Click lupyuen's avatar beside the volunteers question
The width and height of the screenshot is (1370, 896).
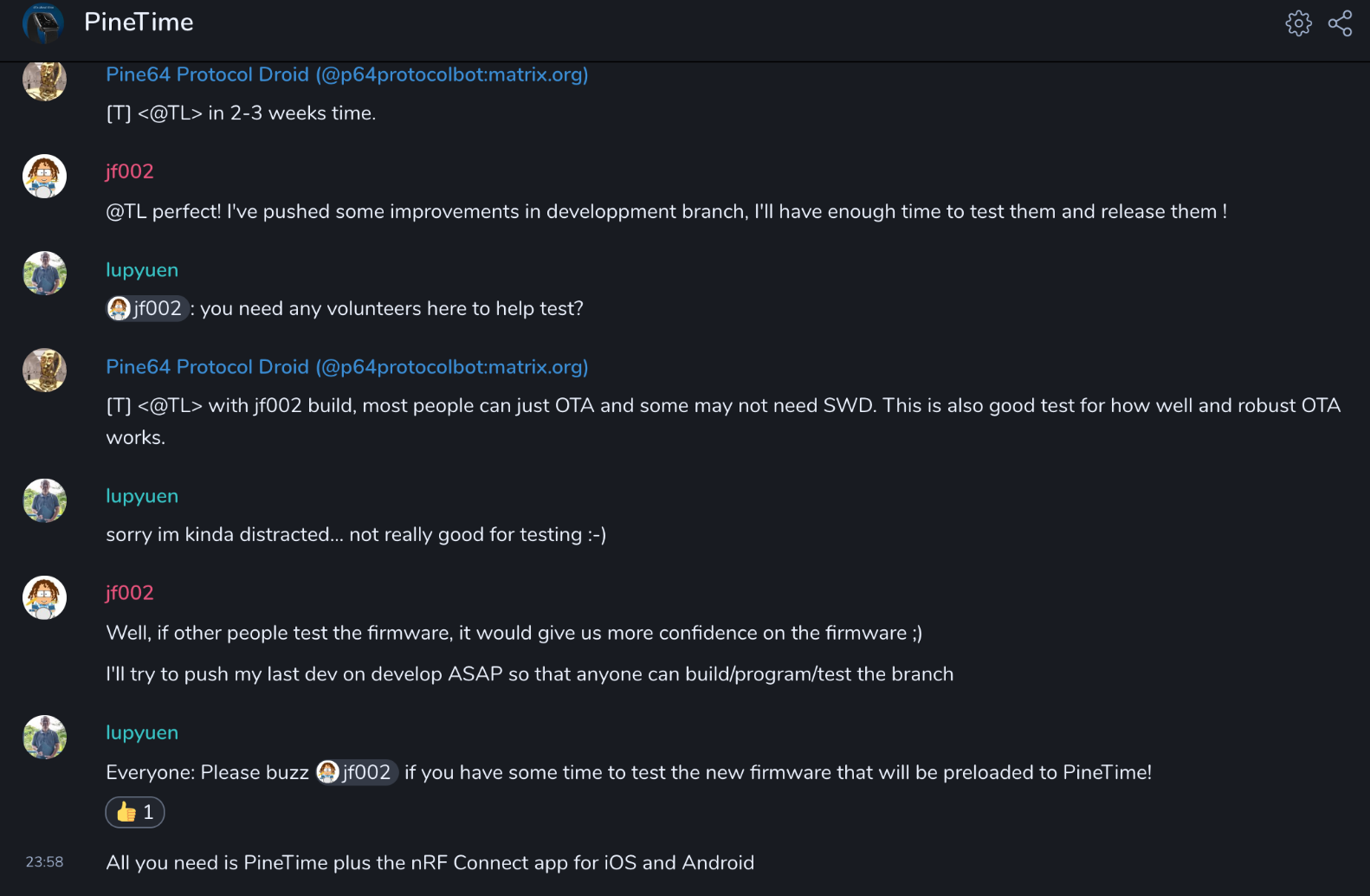(x=44, y=274)
